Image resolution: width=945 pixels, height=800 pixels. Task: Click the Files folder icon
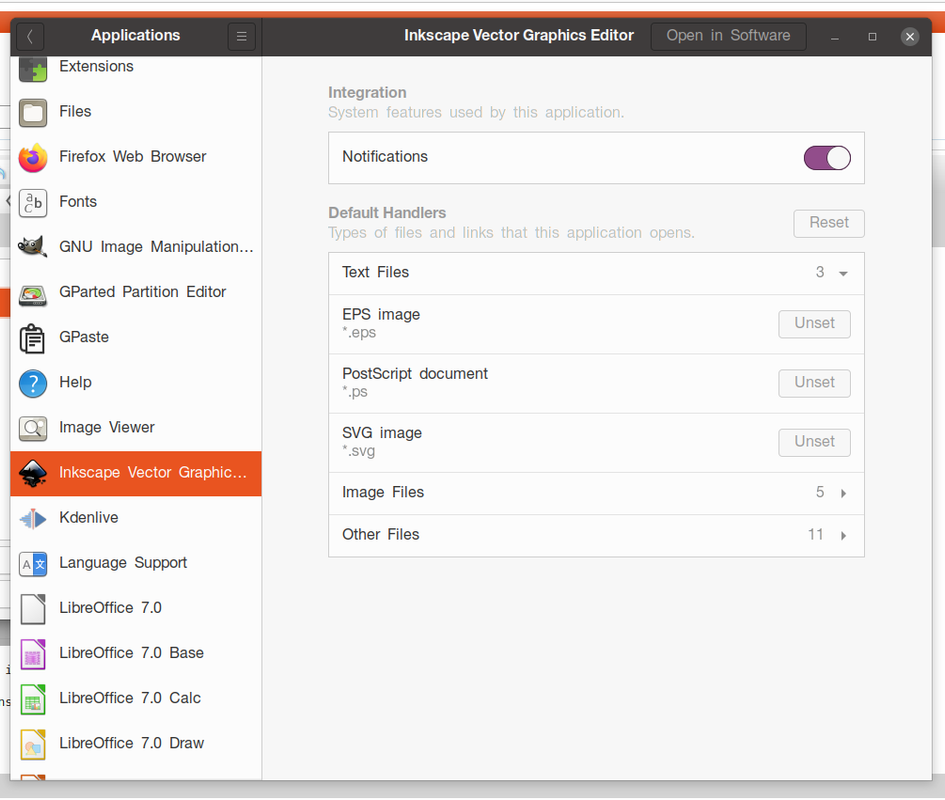point(33,113)
